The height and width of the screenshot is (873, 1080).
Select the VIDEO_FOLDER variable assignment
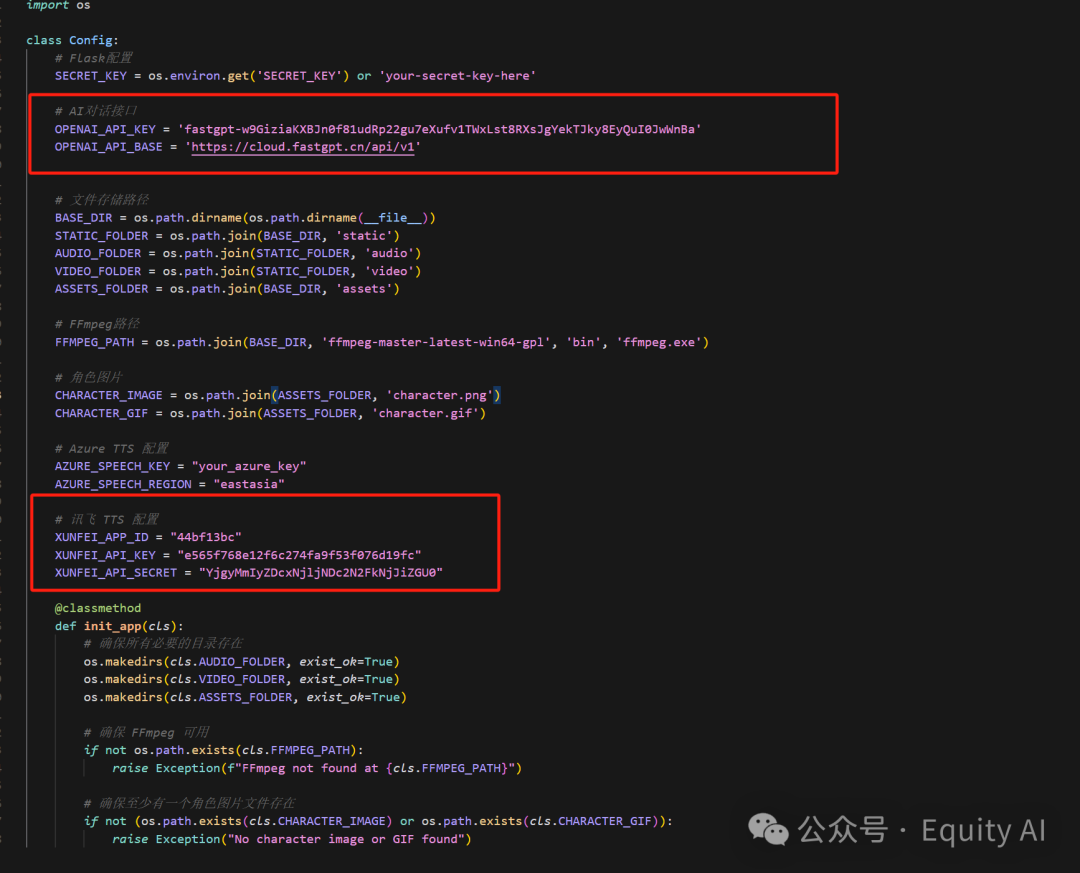pos(98,271)
